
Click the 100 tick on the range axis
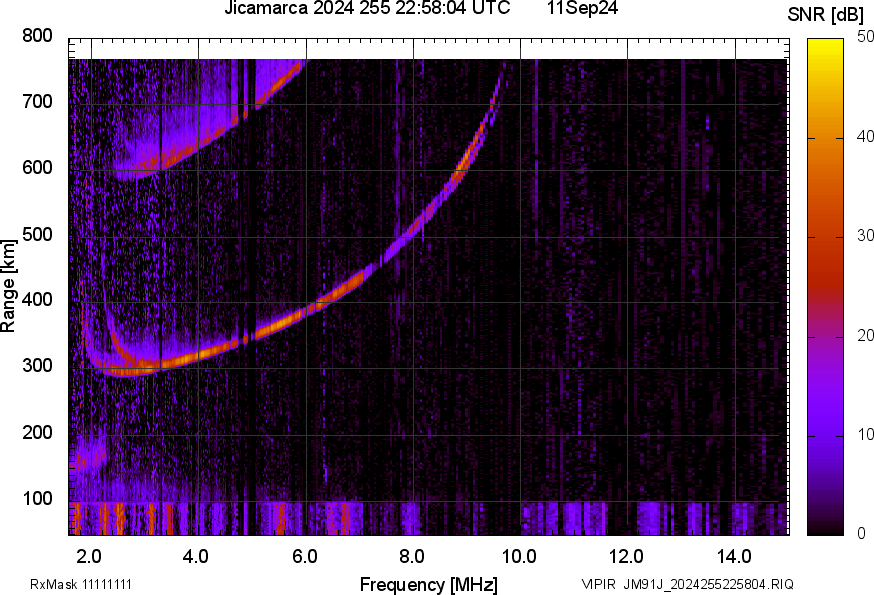[x=38, y=498]
